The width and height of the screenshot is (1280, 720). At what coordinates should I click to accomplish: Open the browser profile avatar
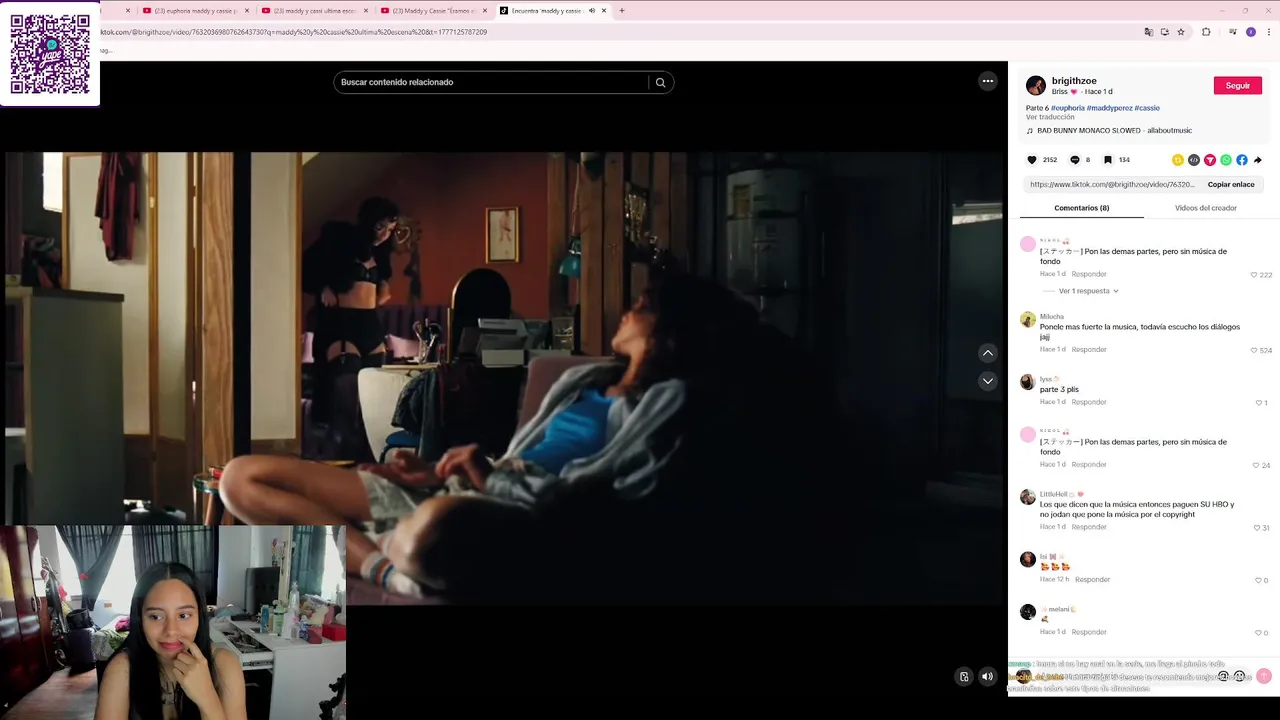[1251, 32]
